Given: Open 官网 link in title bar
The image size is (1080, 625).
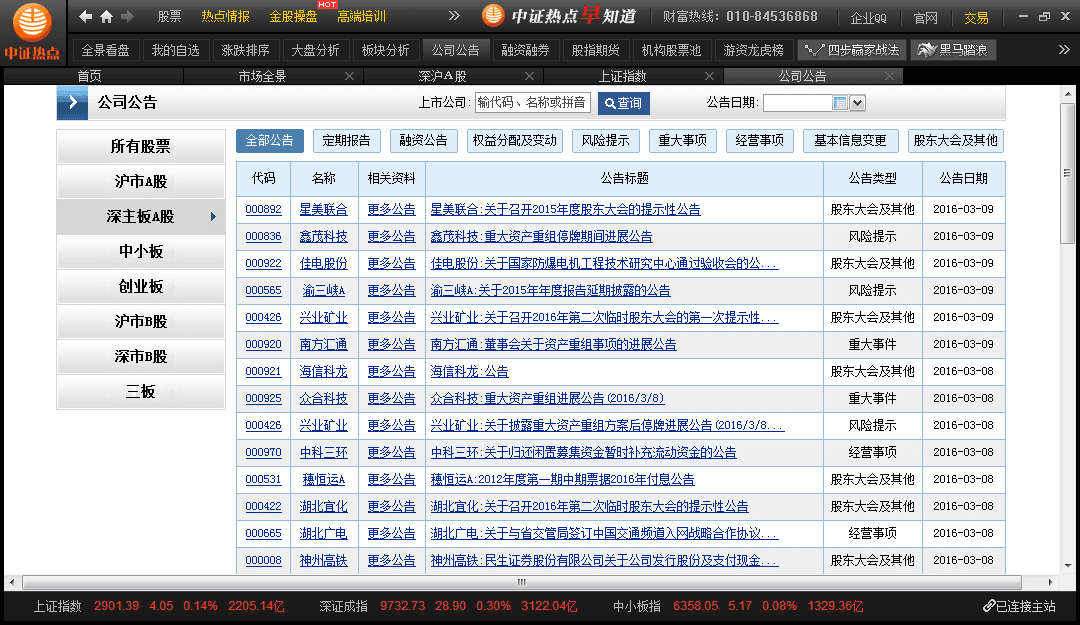Looking at the screenshot, I should [925, 18].
